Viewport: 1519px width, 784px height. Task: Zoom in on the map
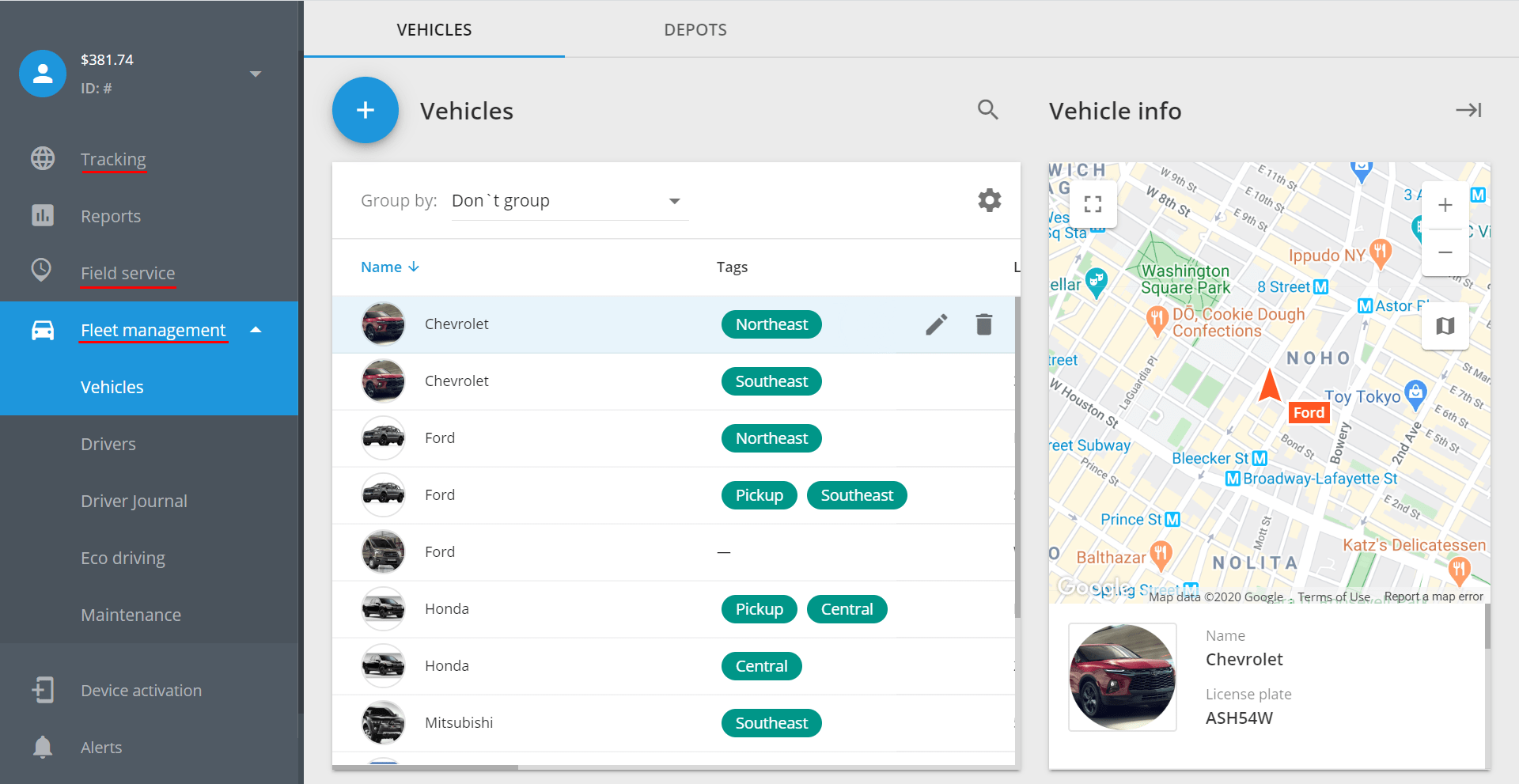[x=1445, y=206]
